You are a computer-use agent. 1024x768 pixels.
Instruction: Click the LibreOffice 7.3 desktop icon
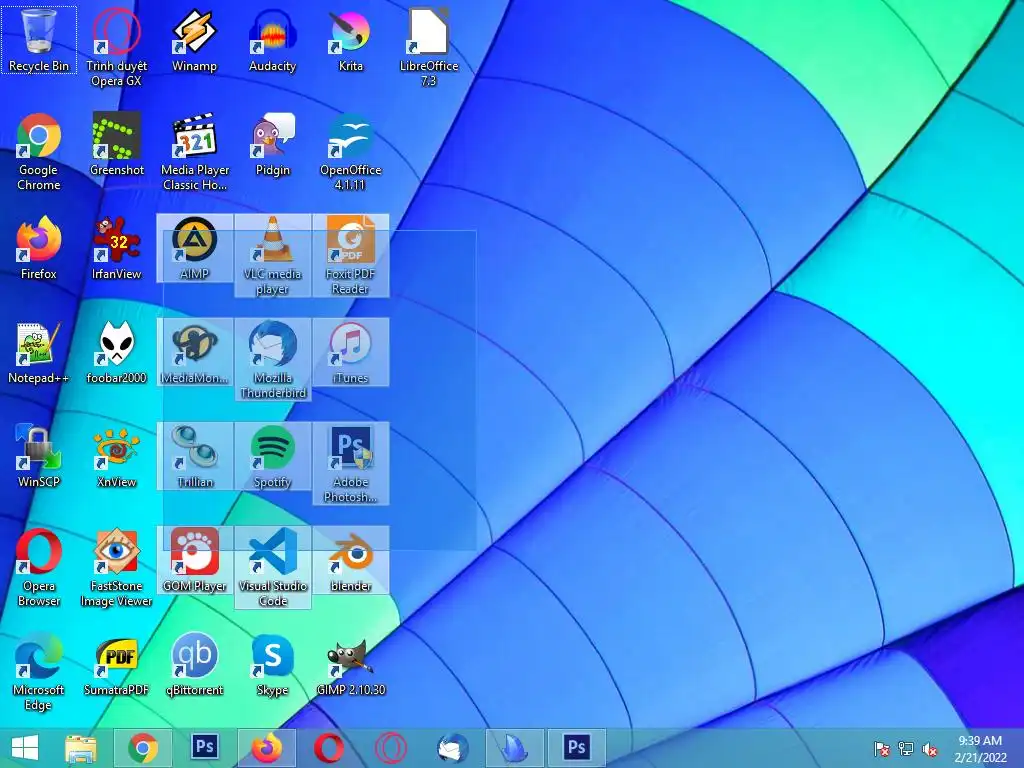(428, 47)
